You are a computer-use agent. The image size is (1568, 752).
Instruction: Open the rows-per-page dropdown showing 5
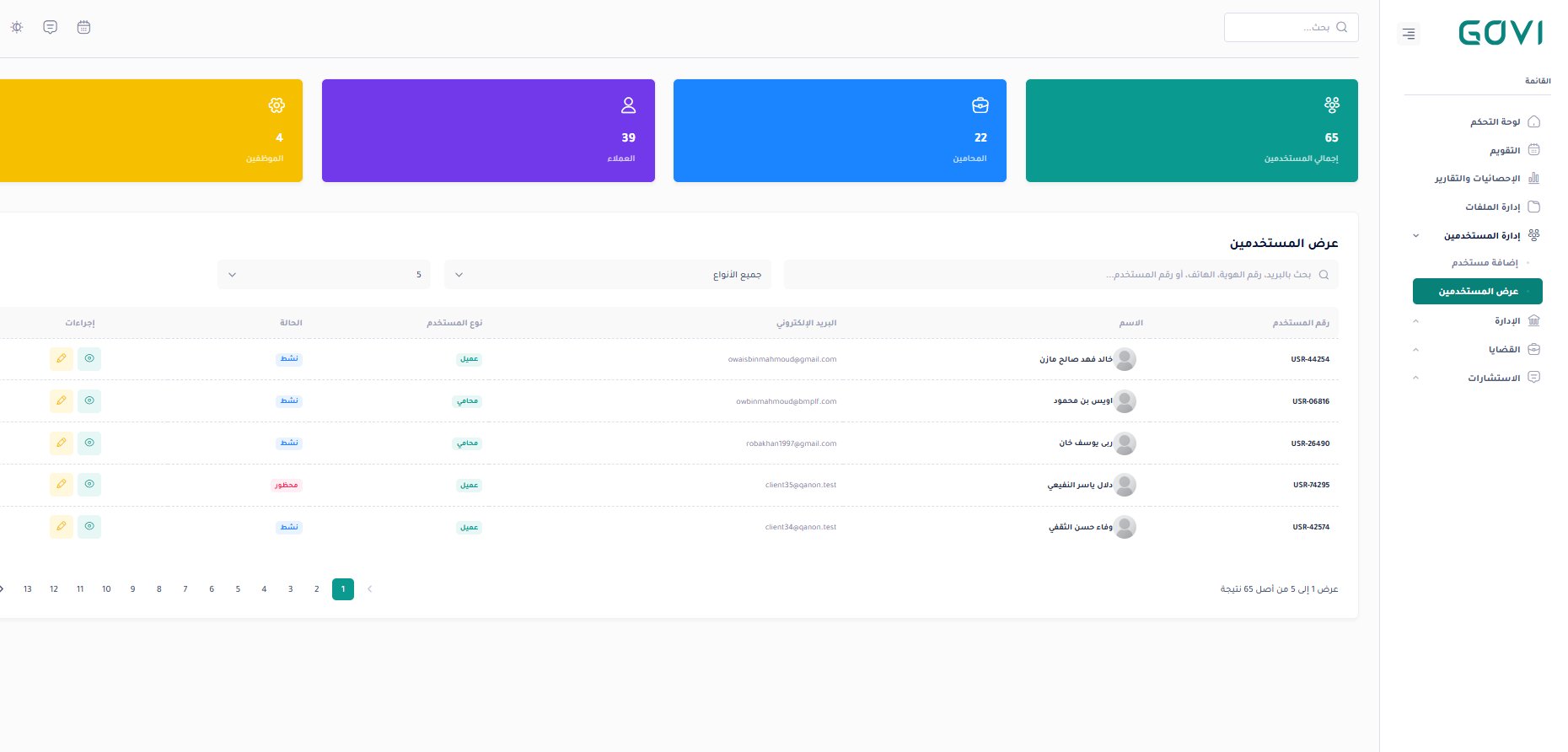[x=324, y=275]
